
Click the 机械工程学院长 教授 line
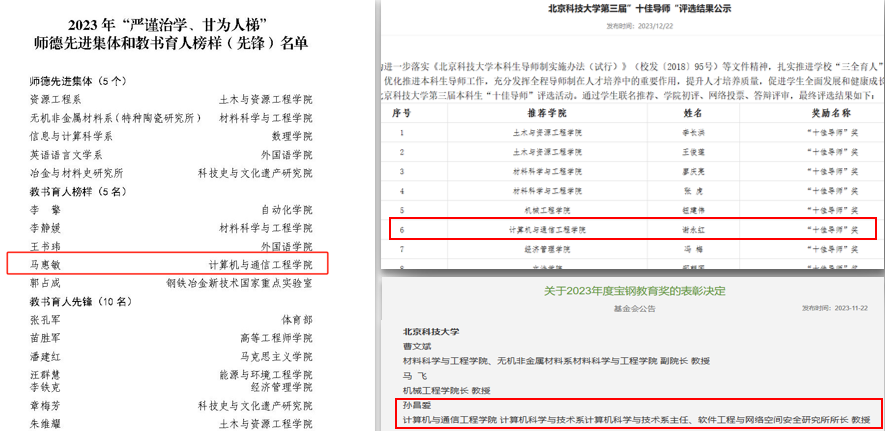tap(447, 390)
